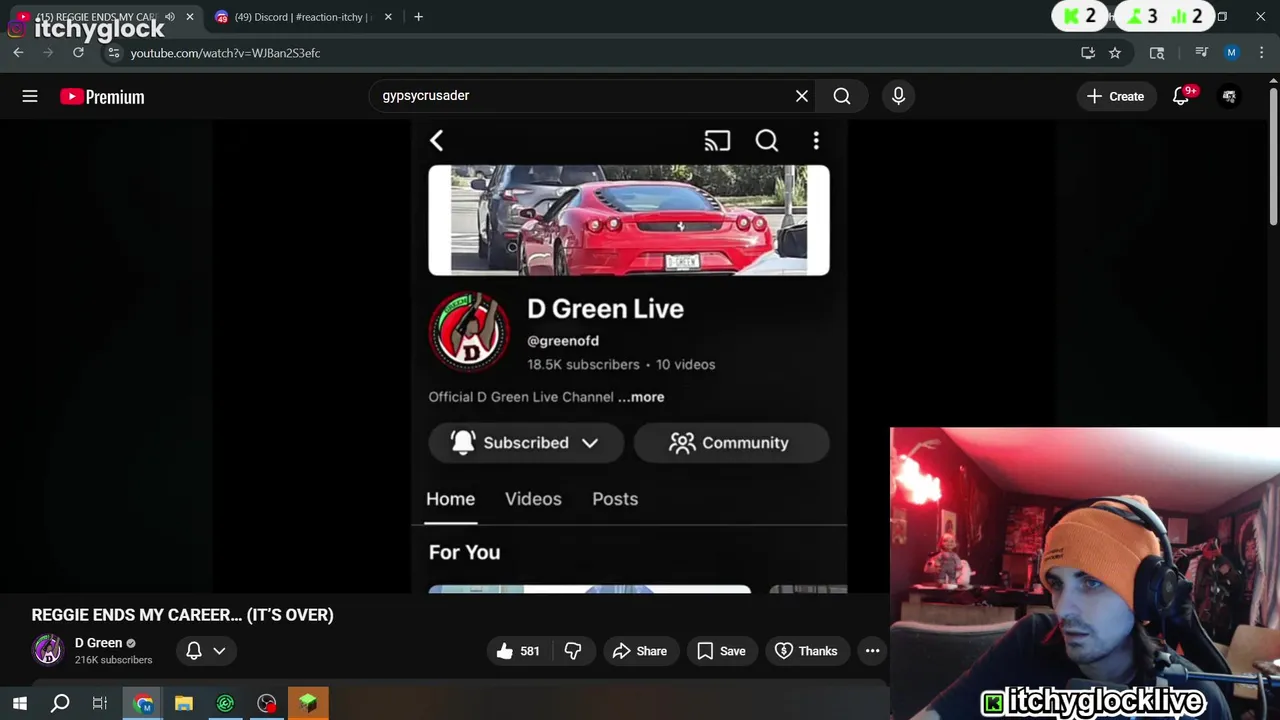The image size is (1280, 720).
Task: Install YouTube app icon in address bar
Action: (1088, 53)
